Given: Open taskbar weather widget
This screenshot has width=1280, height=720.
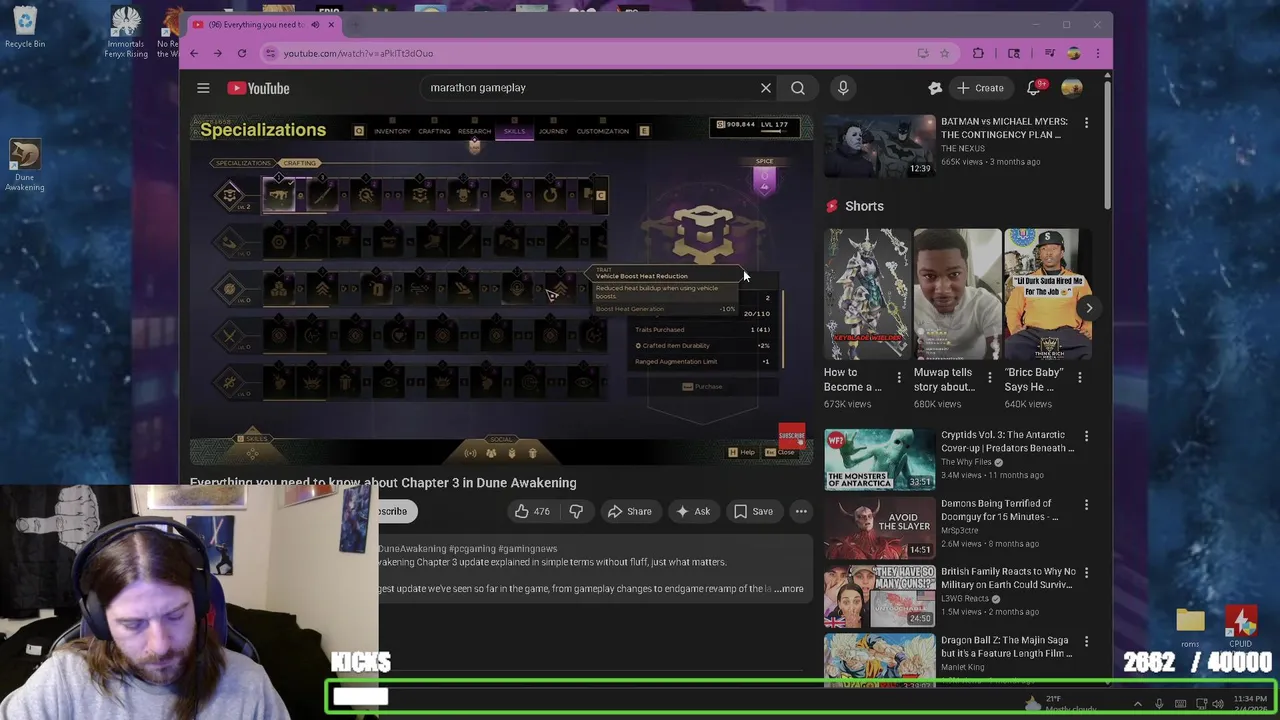Looking at the screenshot, I should (x=1060, y=704).
